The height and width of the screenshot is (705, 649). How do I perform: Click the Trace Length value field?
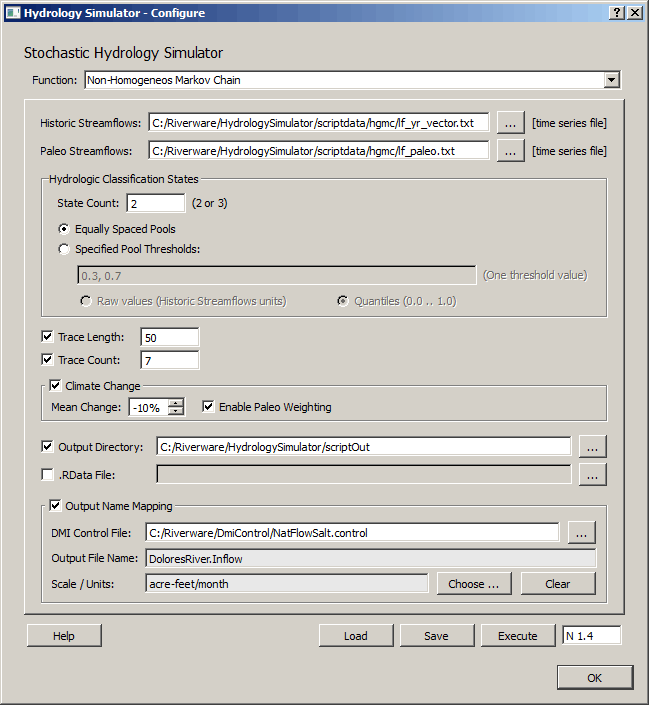click(170, 337)
